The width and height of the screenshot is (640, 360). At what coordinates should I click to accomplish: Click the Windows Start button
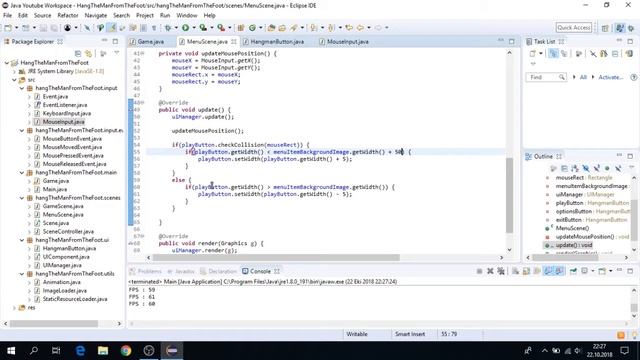tap(11, 351)
